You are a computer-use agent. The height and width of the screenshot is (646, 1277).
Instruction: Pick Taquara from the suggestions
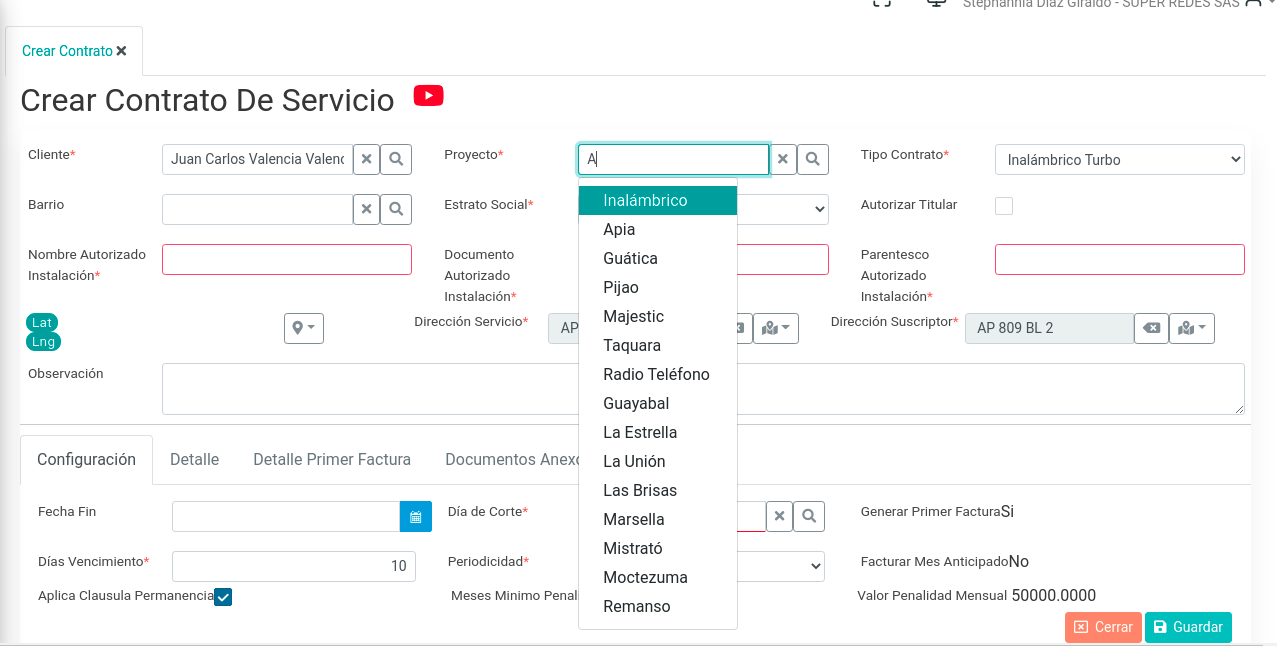pyautogui.click(x=658, y=345)
